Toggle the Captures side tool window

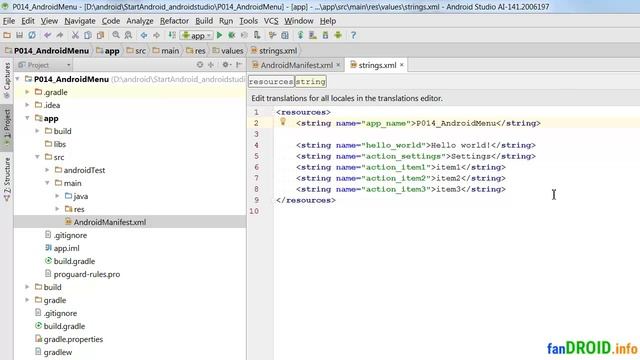7,80
